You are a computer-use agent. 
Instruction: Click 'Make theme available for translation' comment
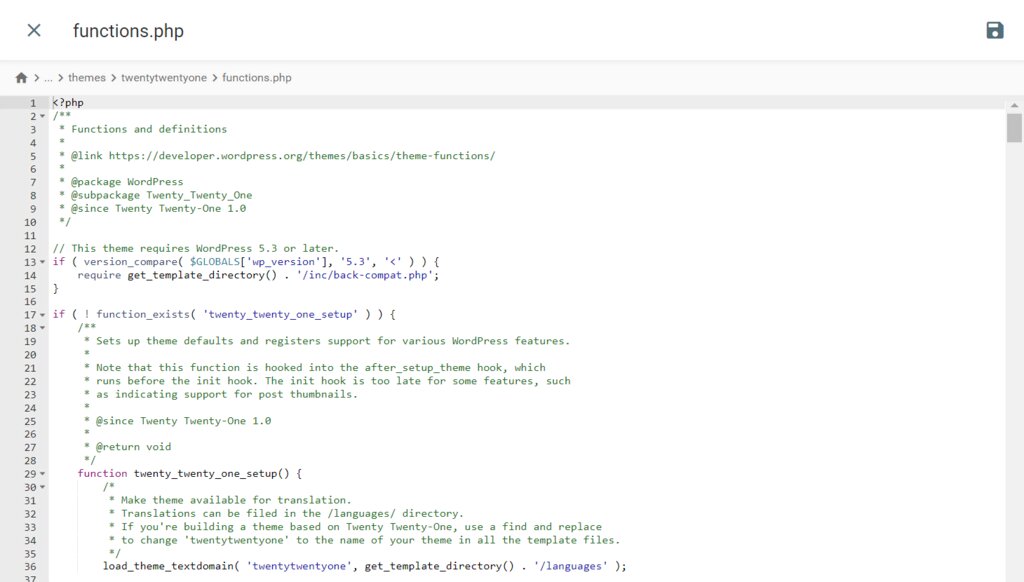(x=236, y=500)
